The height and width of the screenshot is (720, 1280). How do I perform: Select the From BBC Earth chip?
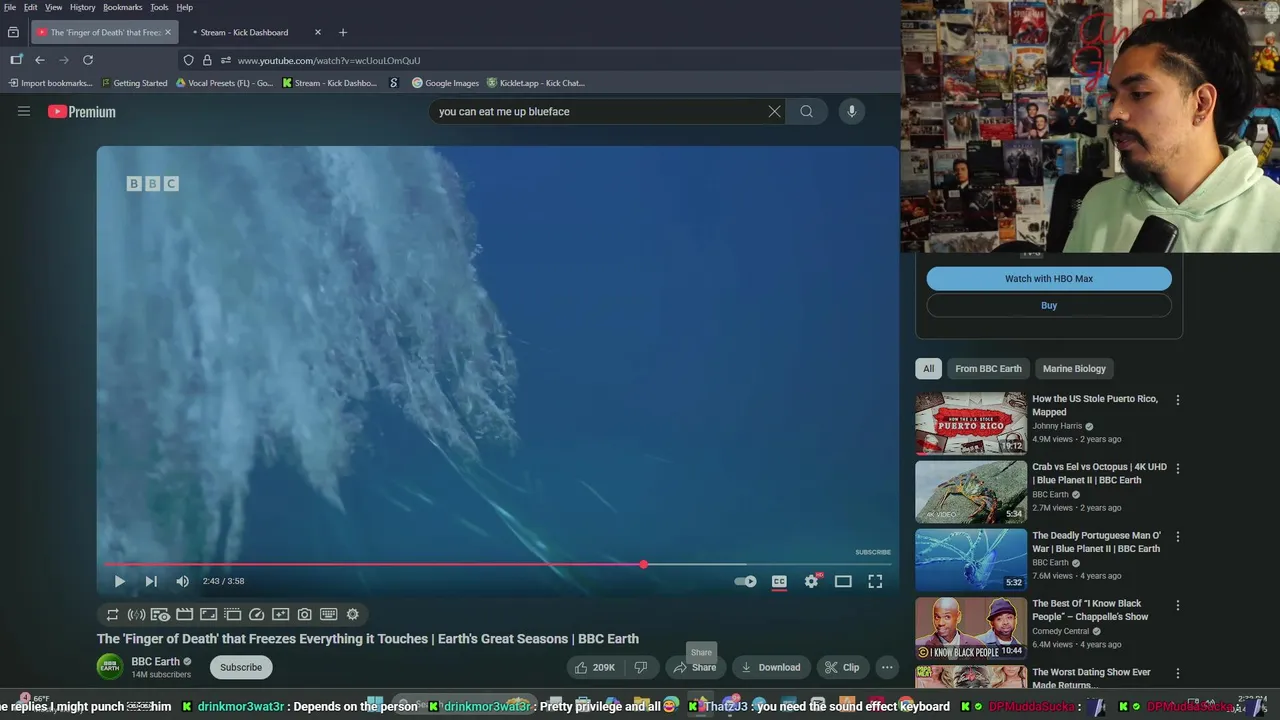[x=988, y=369]
